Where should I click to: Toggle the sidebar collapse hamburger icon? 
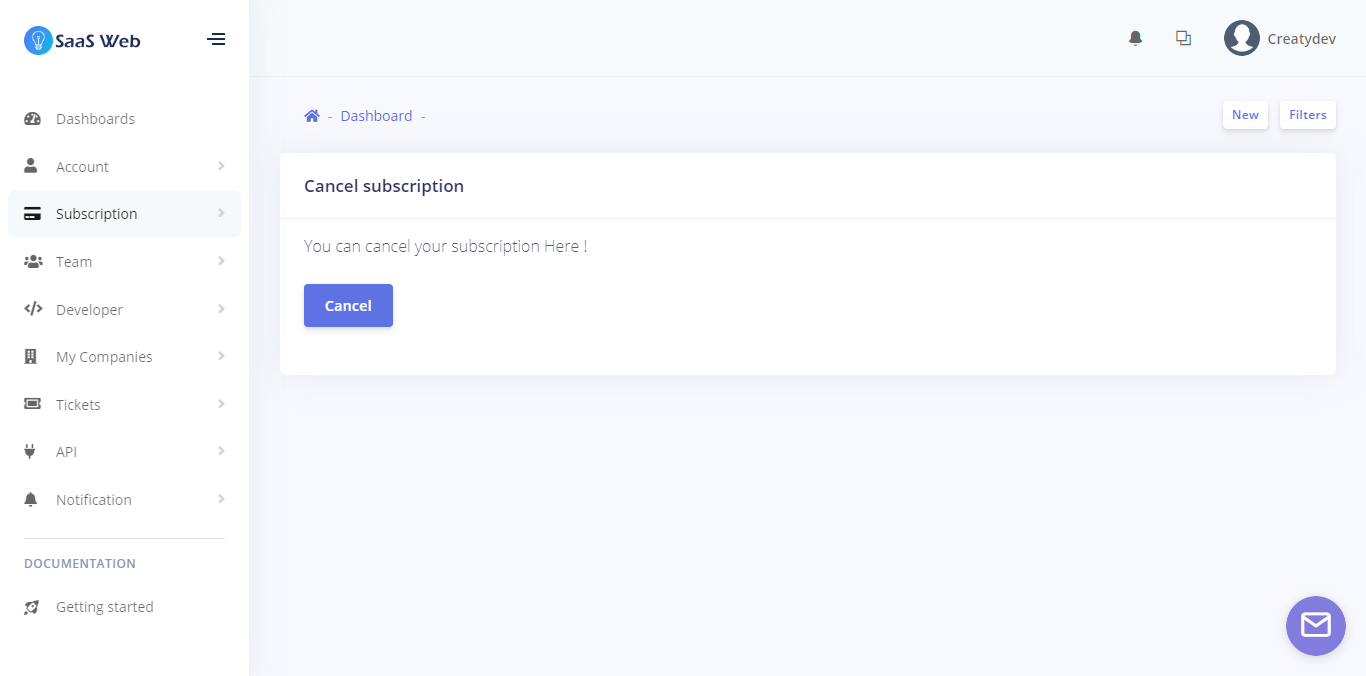(216, 40)
